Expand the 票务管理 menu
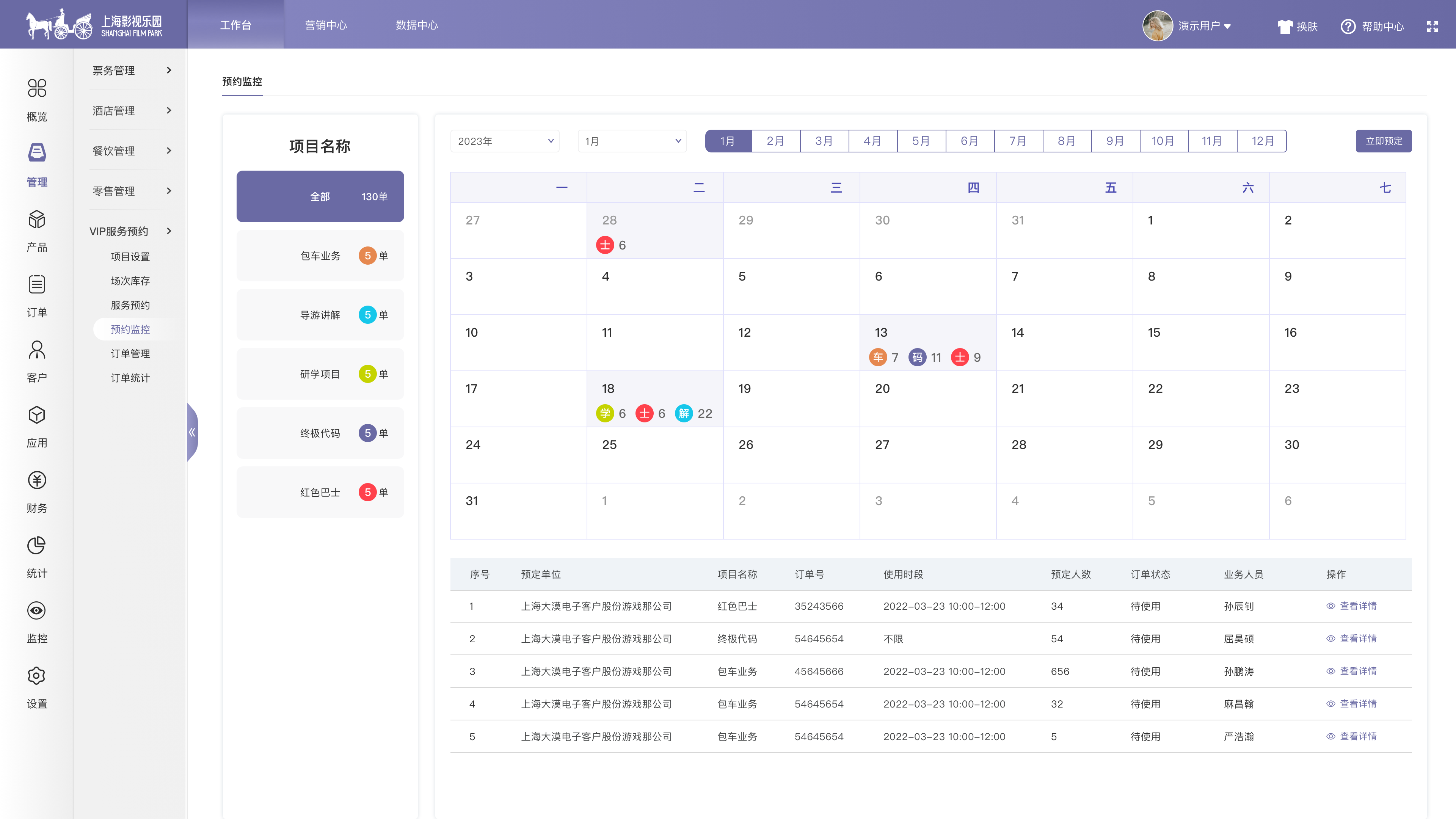The image size is (1456, 819). click(x=130, y=70)
